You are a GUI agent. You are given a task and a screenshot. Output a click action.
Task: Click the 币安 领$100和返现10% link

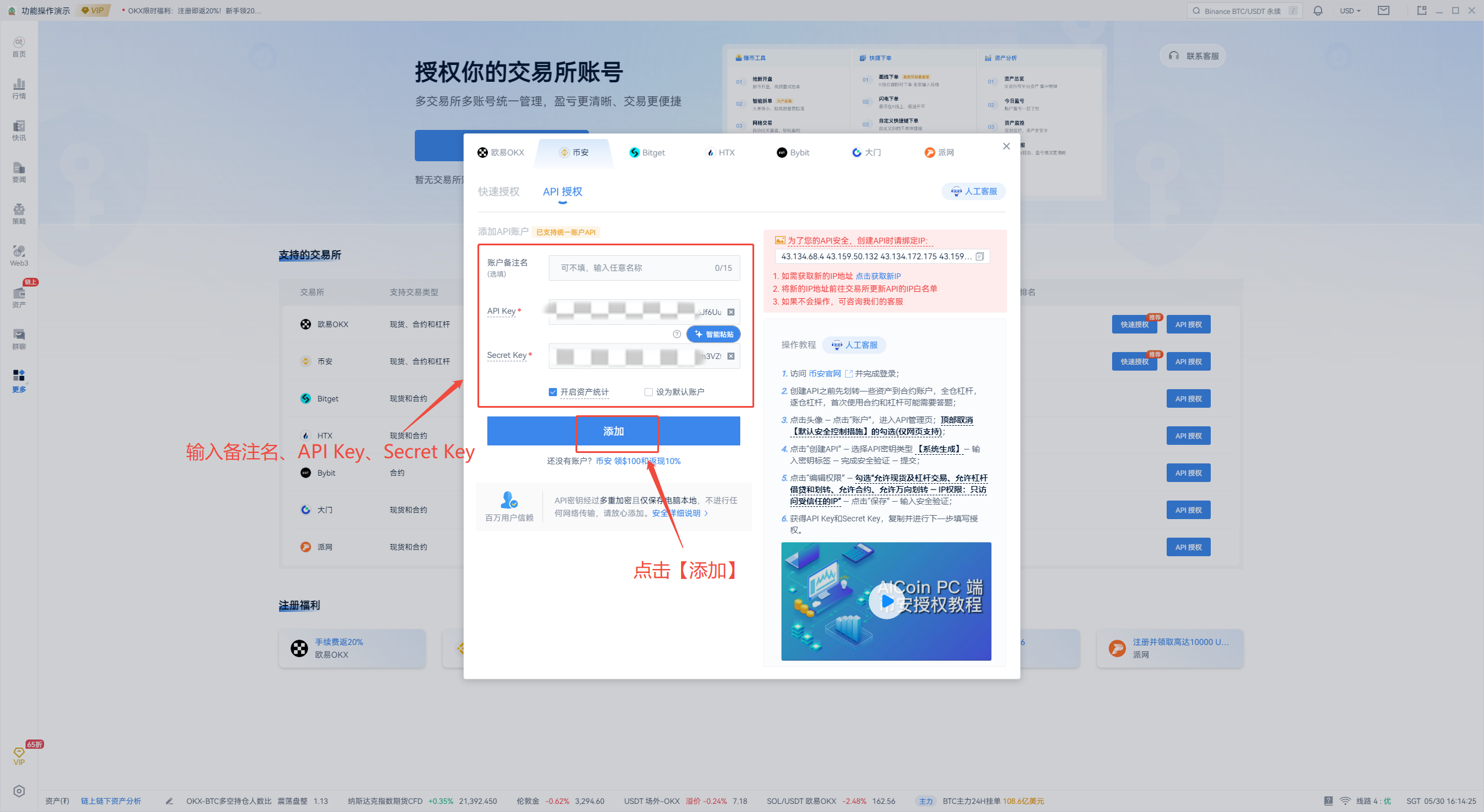[638, 461]
